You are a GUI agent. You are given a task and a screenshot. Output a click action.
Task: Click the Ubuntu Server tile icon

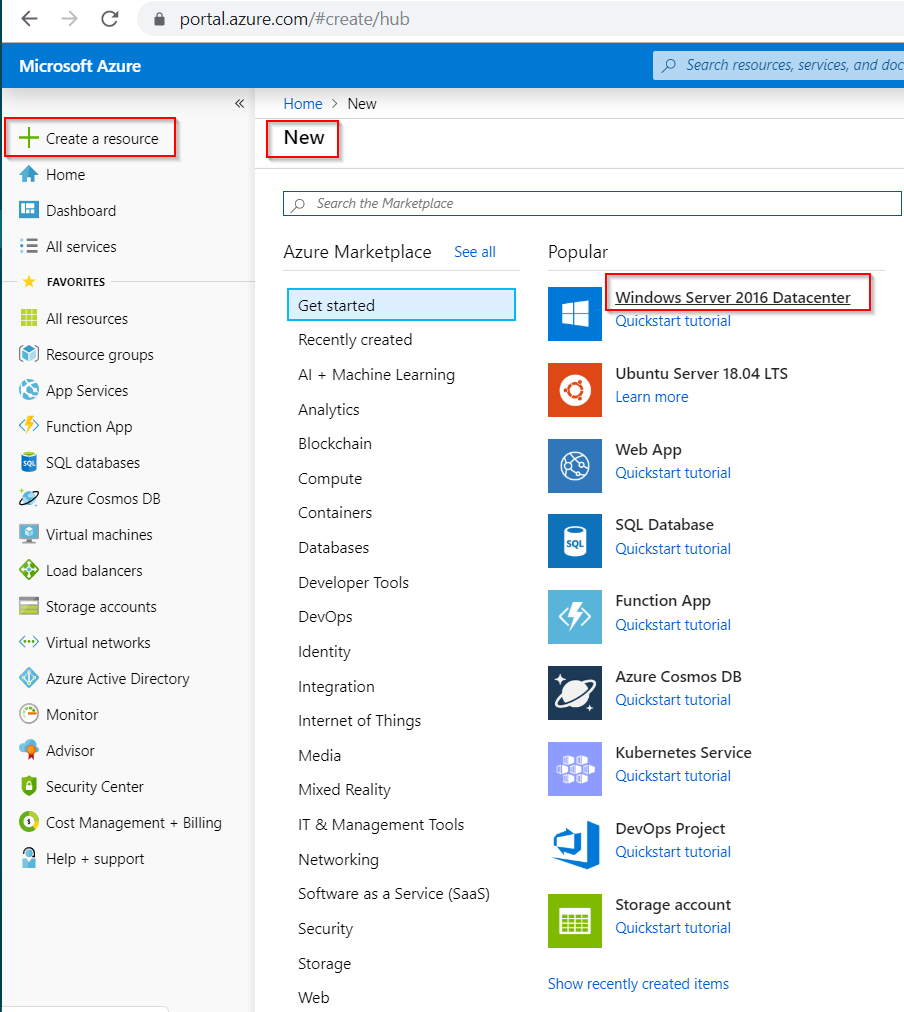[574, 390]
